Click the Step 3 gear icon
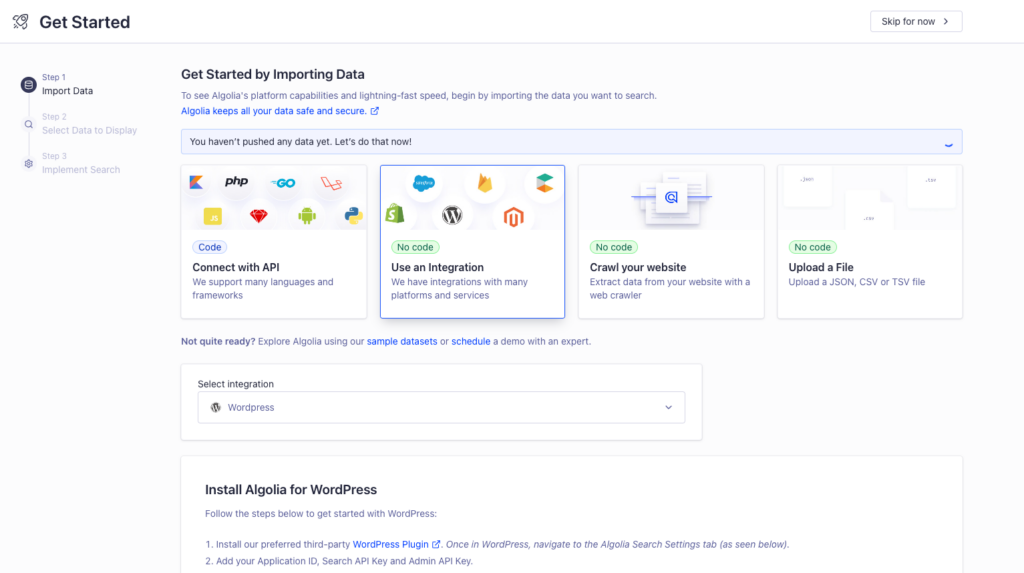Screen dimensions: 1024x573 (28, 163)
